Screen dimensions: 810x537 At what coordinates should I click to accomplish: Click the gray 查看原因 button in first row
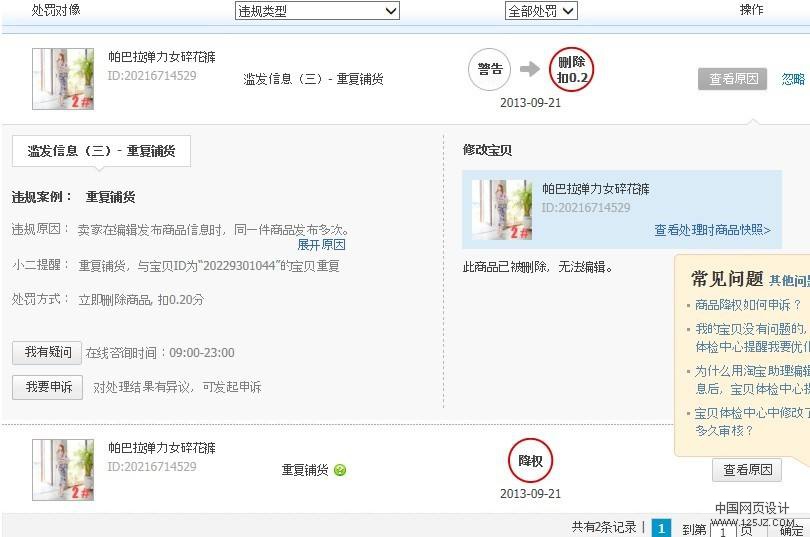point(732,79)
